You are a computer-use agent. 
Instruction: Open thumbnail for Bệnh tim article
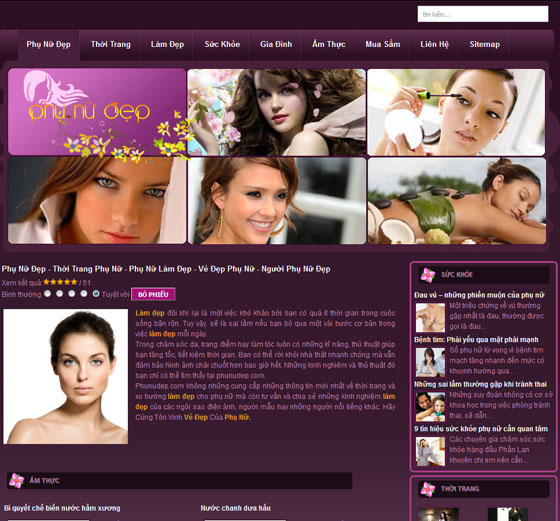[x=430, y=362]
